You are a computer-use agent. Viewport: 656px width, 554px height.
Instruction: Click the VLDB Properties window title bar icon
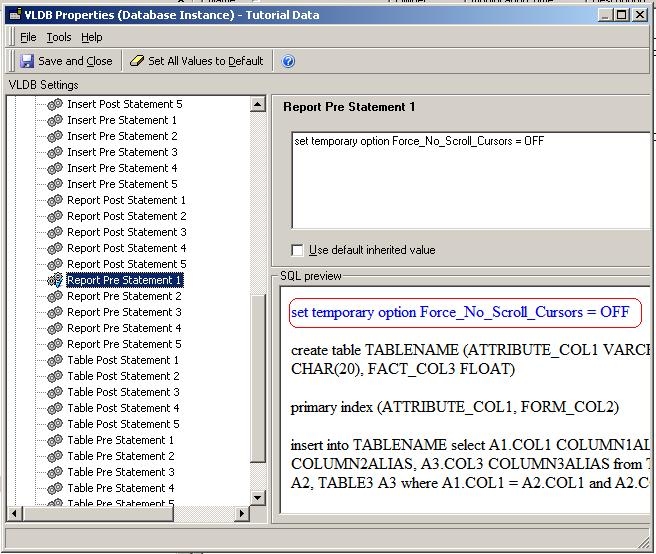click(x=15, y=15)
